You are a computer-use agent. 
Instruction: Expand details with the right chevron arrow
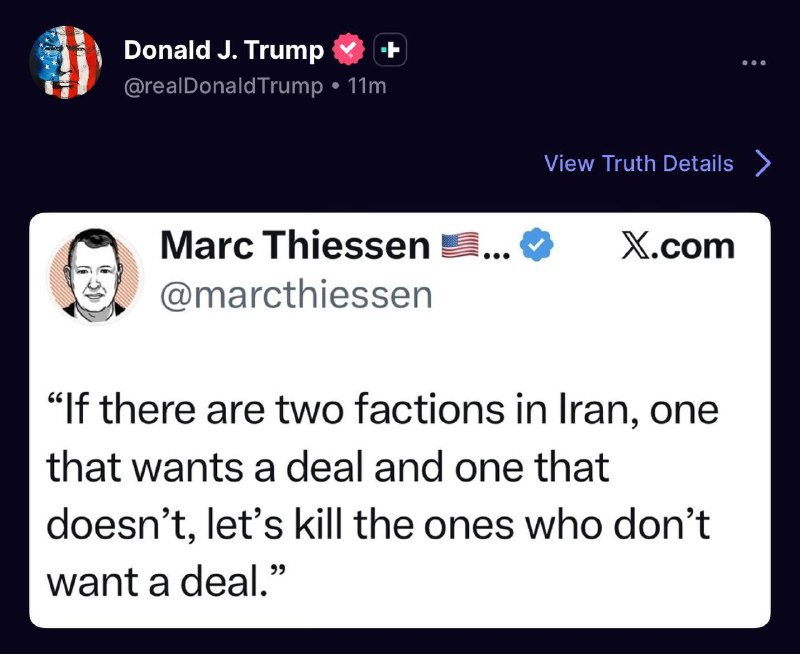point(762,163)
